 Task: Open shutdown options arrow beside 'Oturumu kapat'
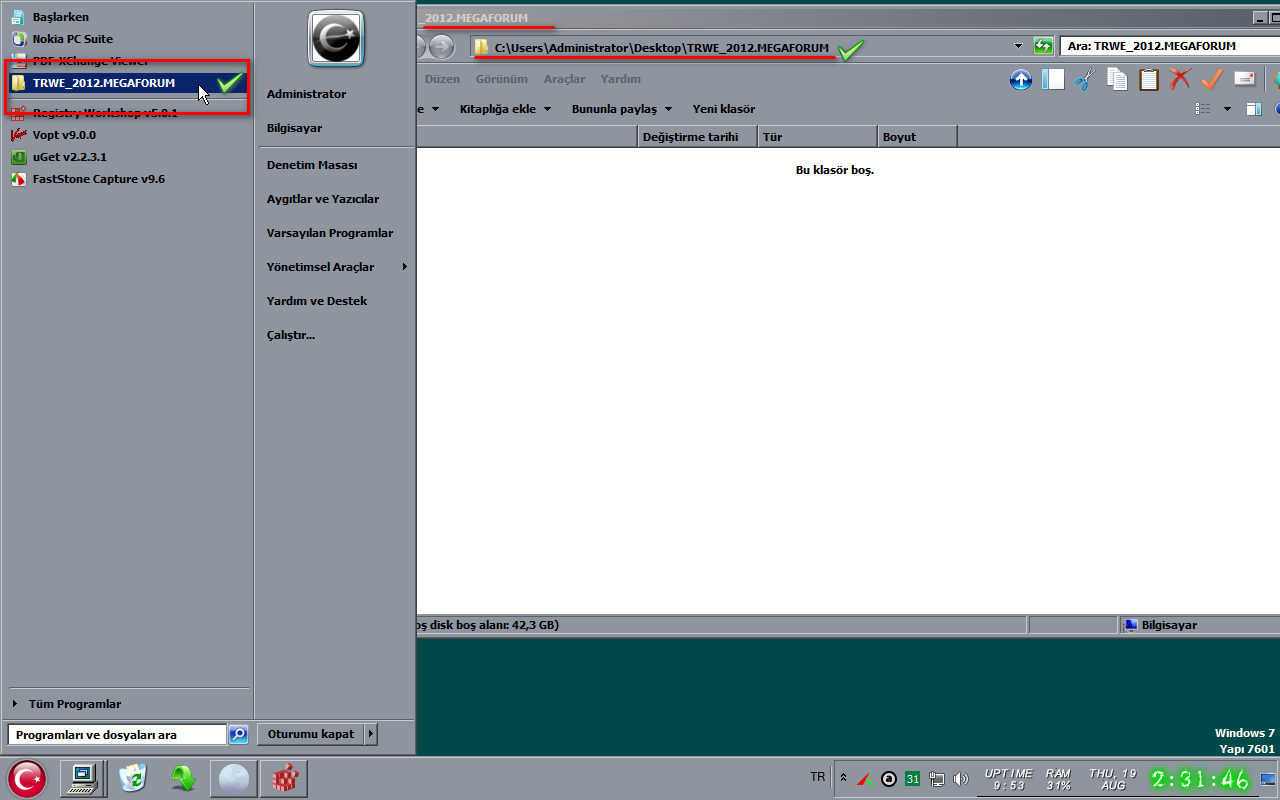pyautogui.click(x=370, y=734)
